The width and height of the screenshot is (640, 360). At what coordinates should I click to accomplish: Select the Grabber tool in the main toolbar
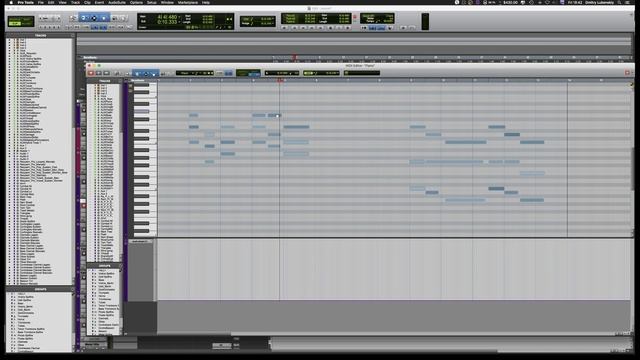tap(104, 18)
